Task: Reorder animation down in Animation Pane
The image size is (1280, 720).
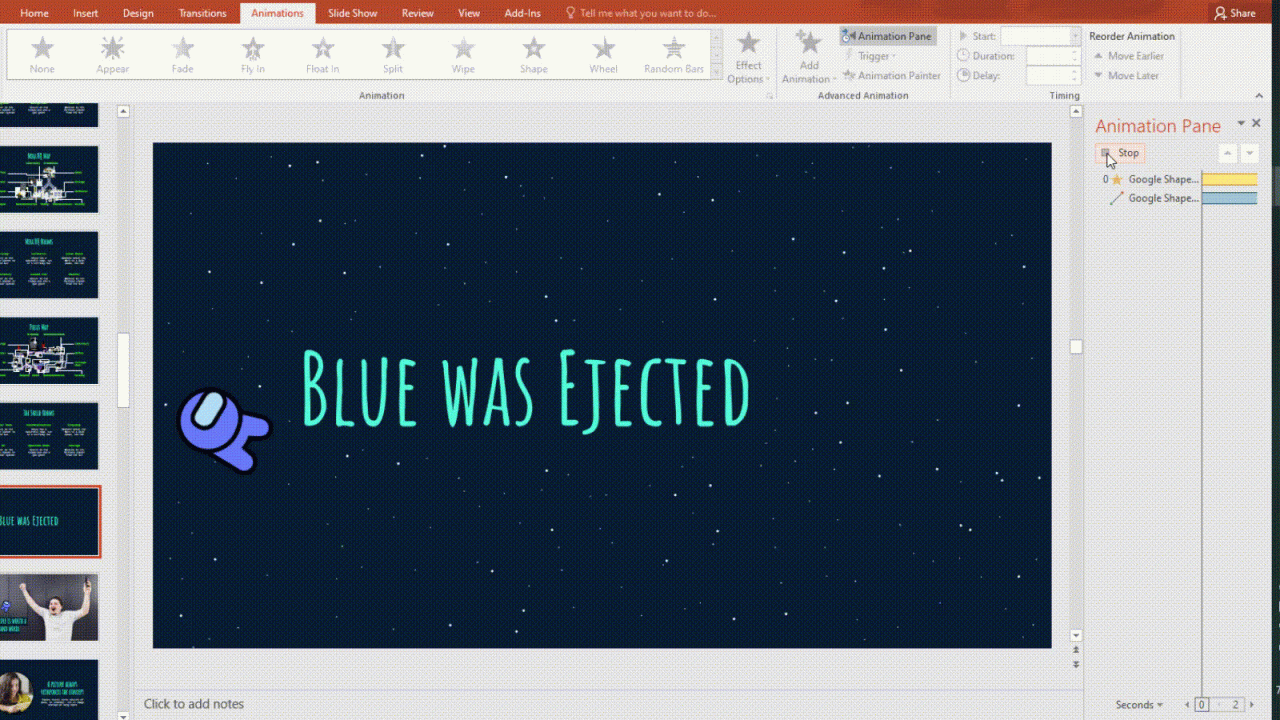Action: [x=1249, y=153]
